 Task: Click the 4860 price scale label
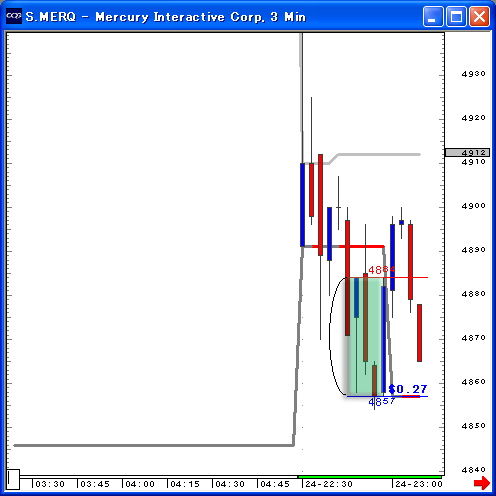(473, 382)
